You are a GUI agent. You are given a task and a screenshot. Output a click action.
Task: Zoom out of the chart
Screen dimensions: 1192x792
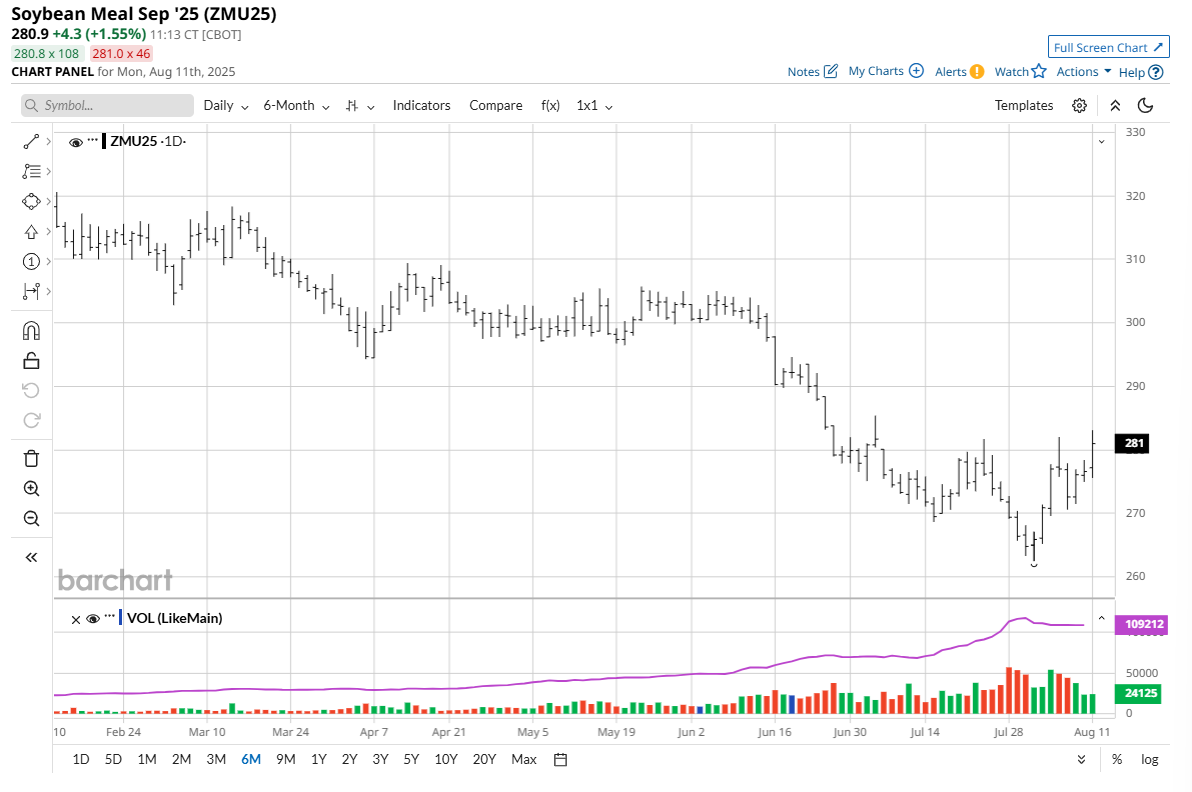[x=31, y=518]
